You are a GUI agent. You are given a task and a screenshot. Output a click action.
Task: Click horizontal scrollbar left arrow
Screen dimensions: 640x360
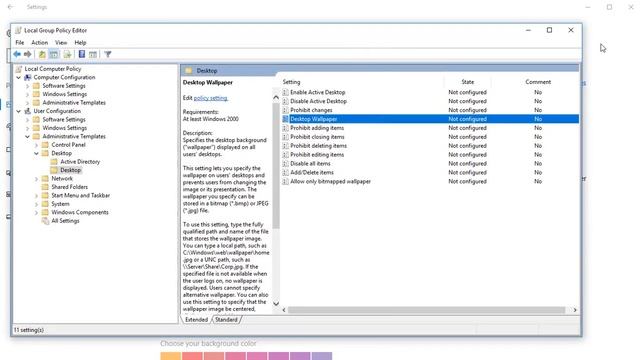(284, 310)
